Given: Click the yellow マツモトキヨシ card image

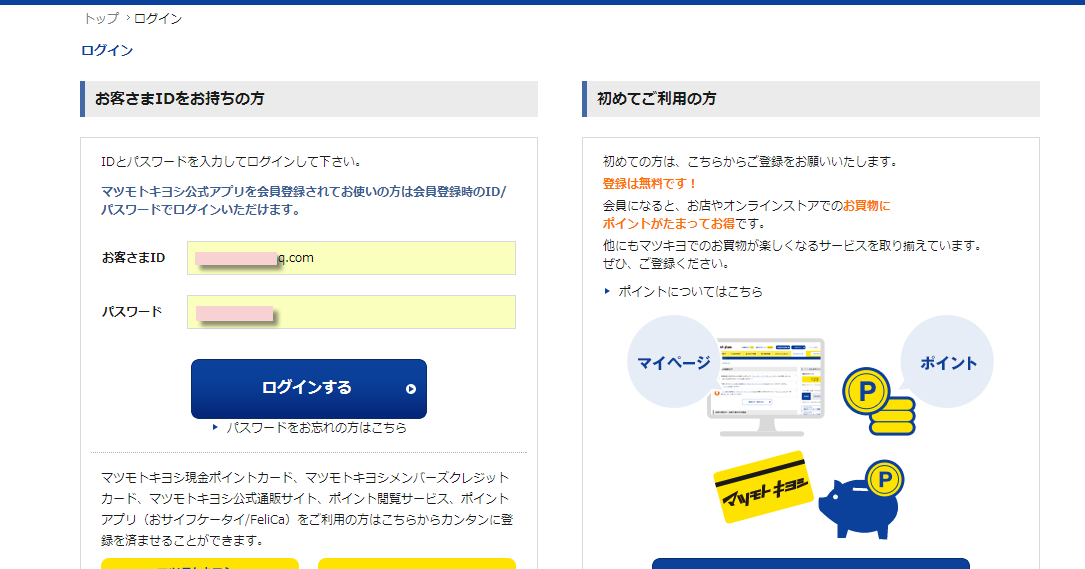Looking at the screenshot, I should [x=762, y=487].
